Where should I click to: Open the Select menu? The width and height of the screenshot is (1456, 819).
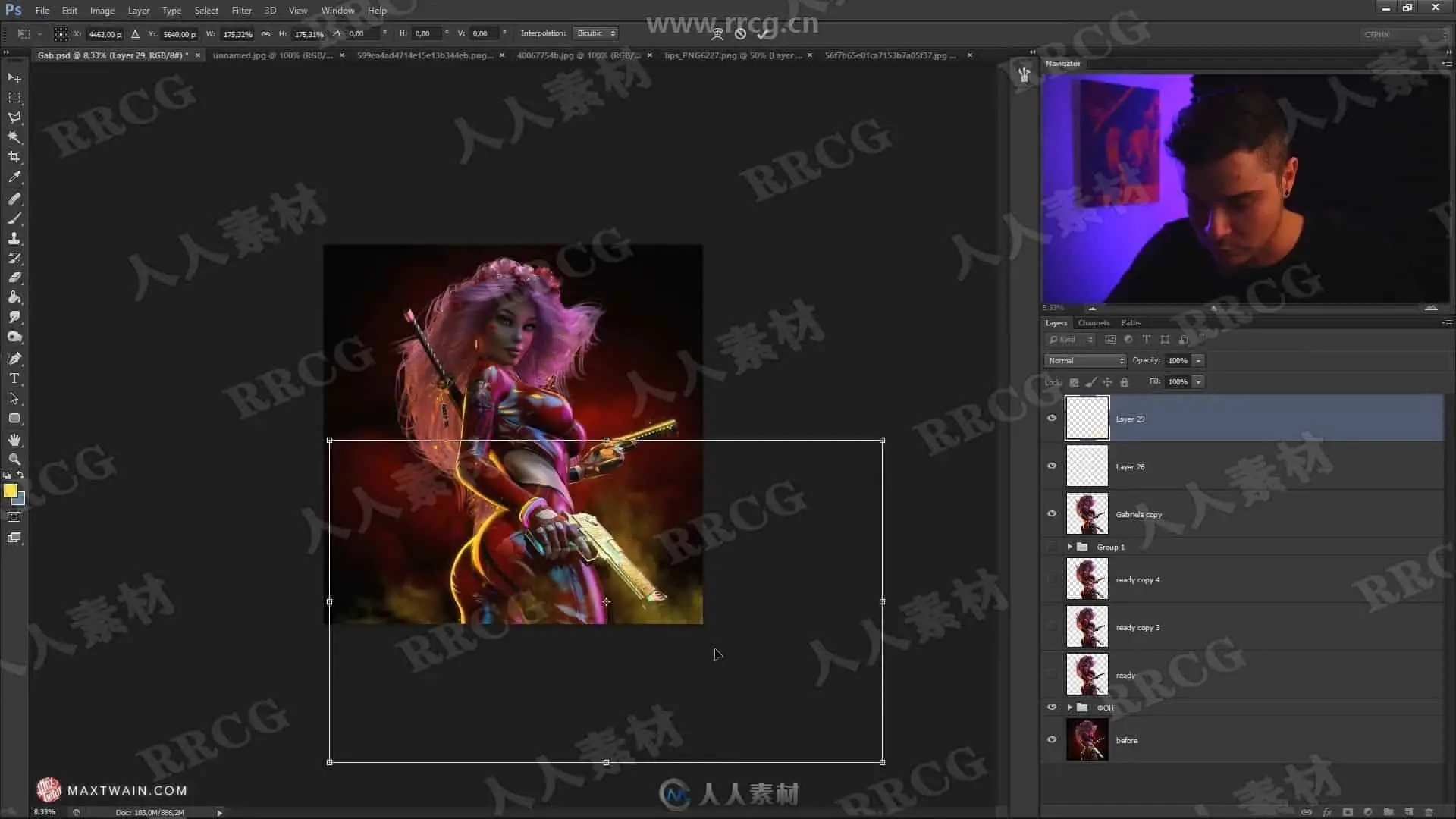pyautogui.click(x=206, y=11)
